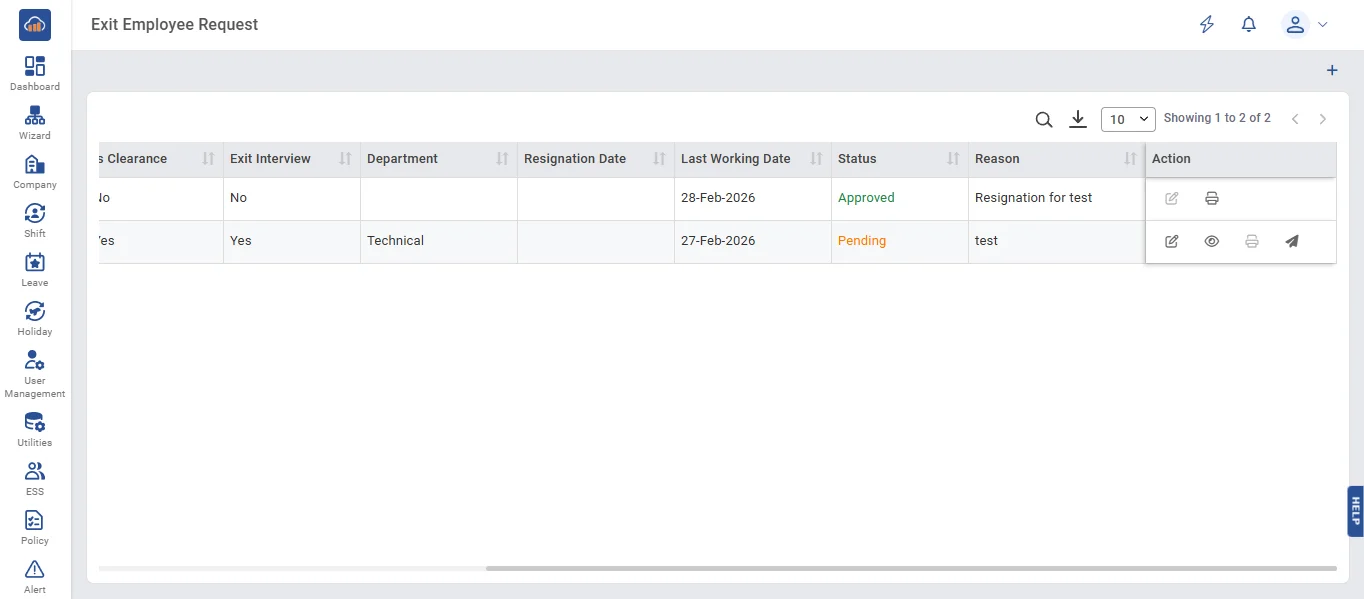Click the search magnifier icon above table
The image size is (1364, 599).
pos(1043,119)
